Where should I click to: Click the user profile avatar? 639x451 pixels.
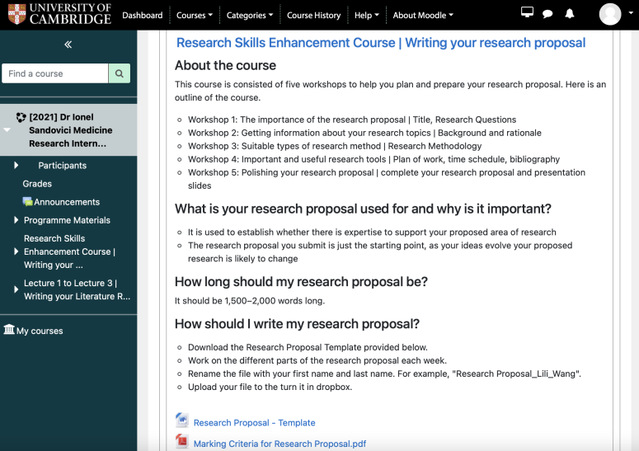(610, 14)
